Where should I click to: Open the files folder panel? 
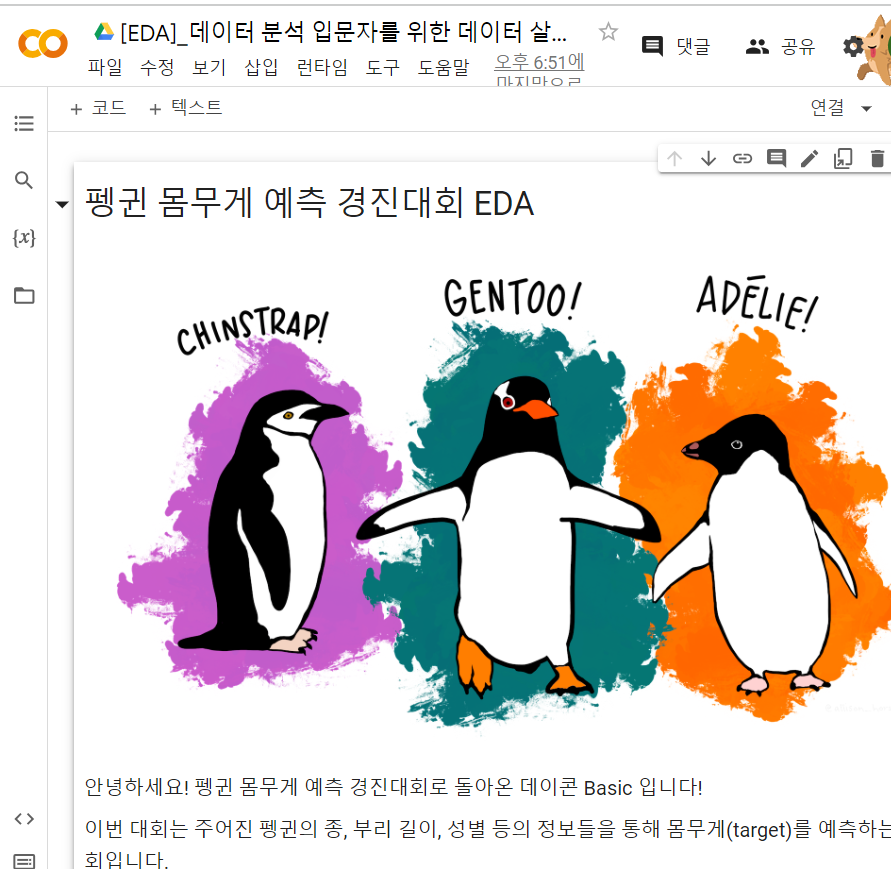[24, 296]
